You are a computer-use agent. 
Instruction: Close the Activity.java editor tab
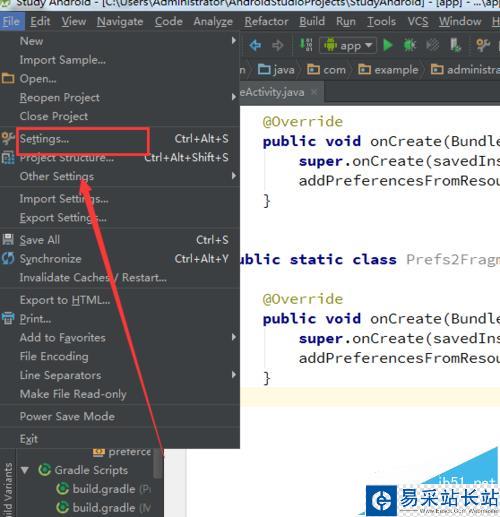coord(314,92)
